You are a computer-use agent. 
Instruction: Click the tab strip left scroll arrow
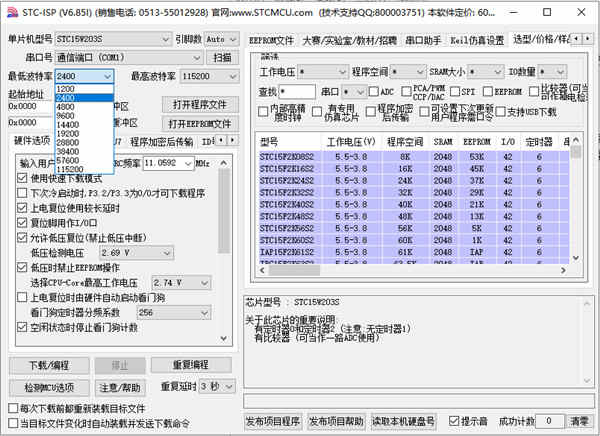(x=576, y=39)
